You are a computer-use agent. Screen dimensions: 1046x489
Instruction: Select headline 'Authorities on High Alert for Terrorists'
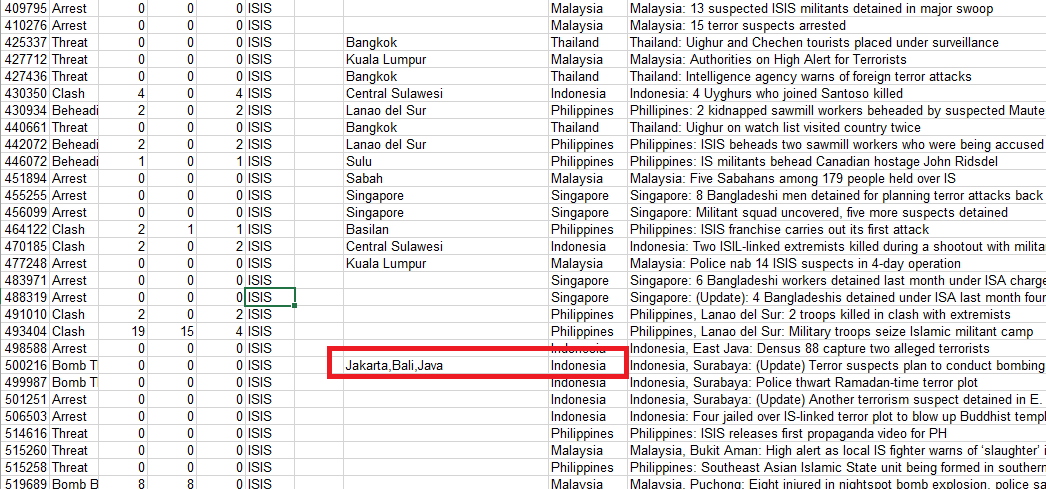(768, 59)
